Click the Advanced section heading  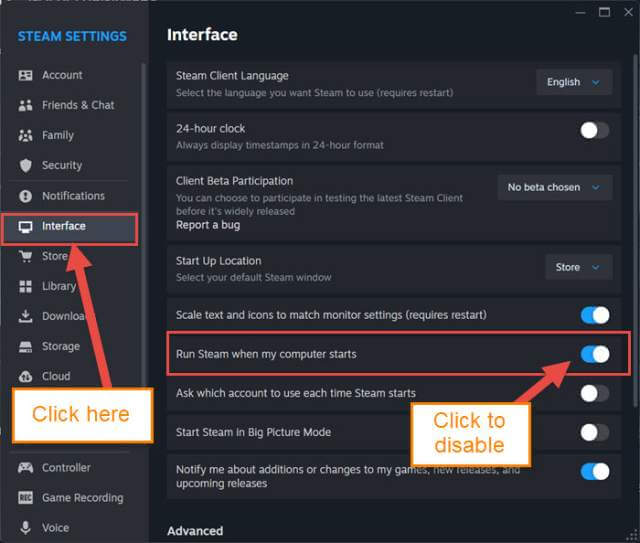tap(195, 531)
